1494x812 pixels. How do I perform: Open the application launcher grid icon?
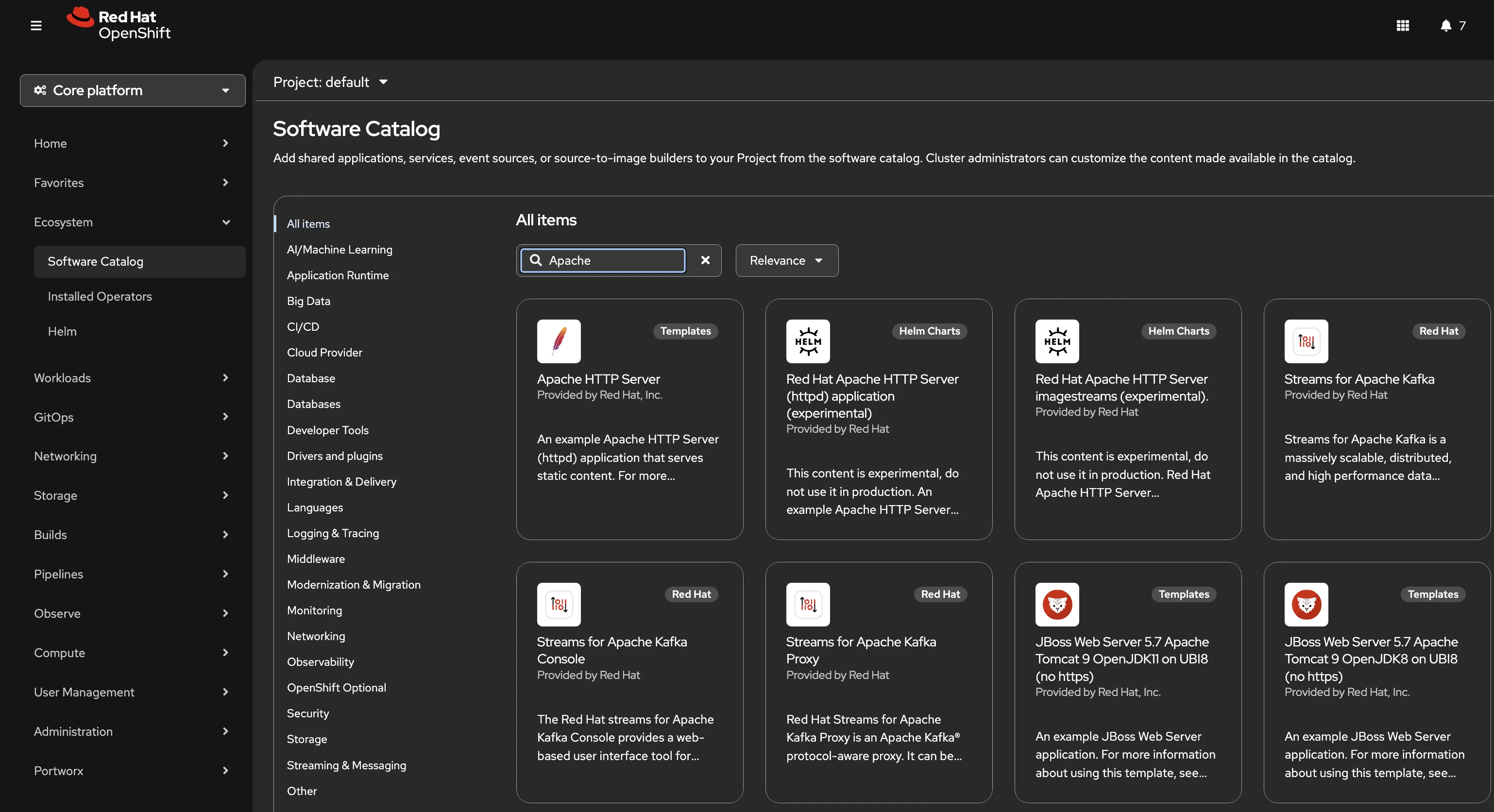click(x=1403, y=25)
